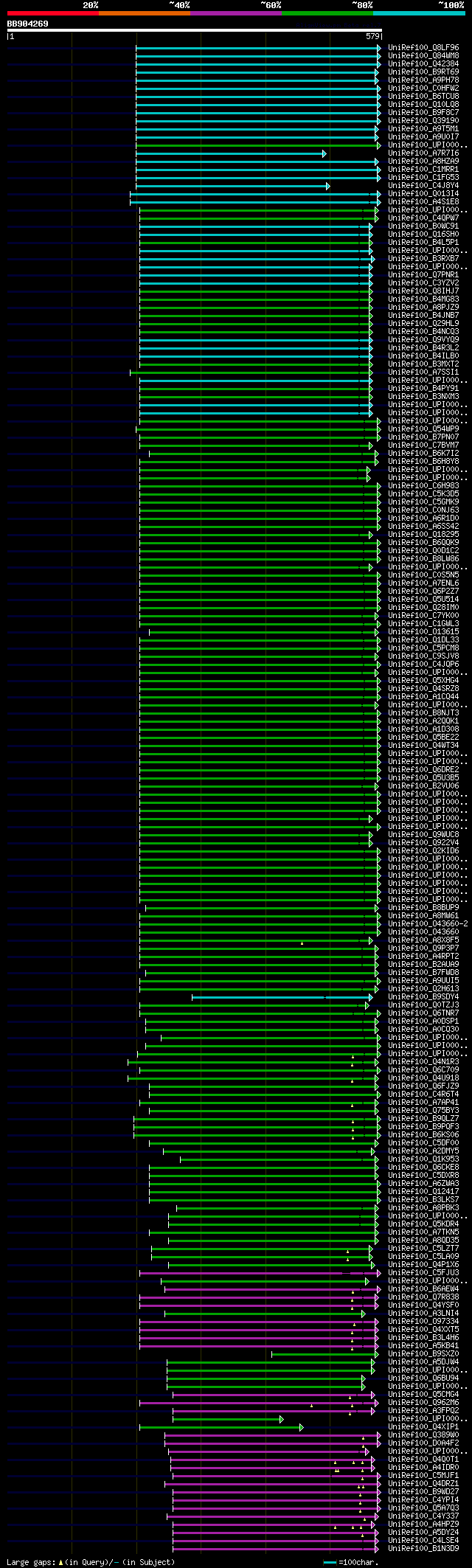Select the query name BB904269
472x1568 pixels.
(27, 24)
